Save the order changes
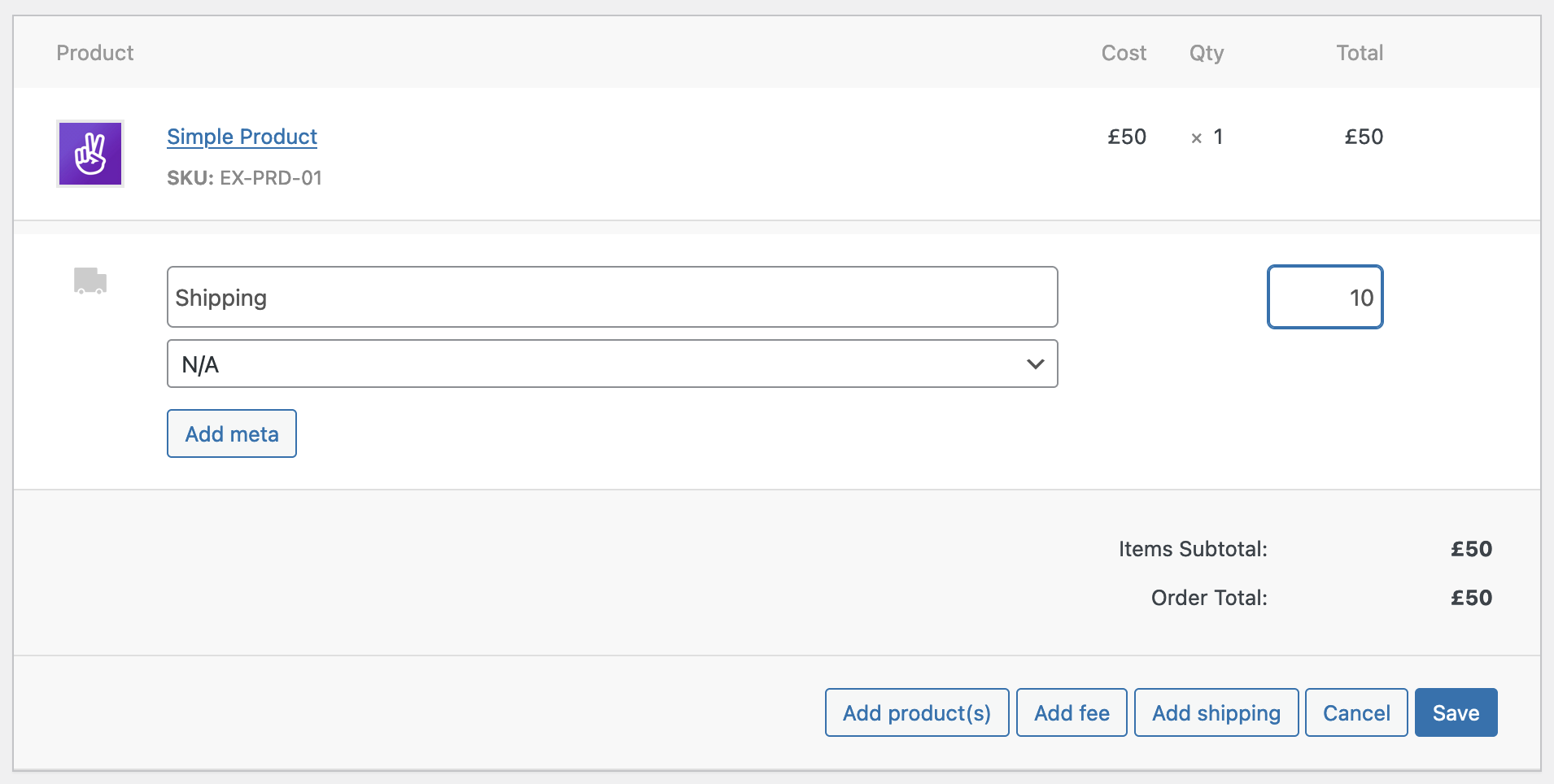The image size is (1554, 784). pos(1455,712)
